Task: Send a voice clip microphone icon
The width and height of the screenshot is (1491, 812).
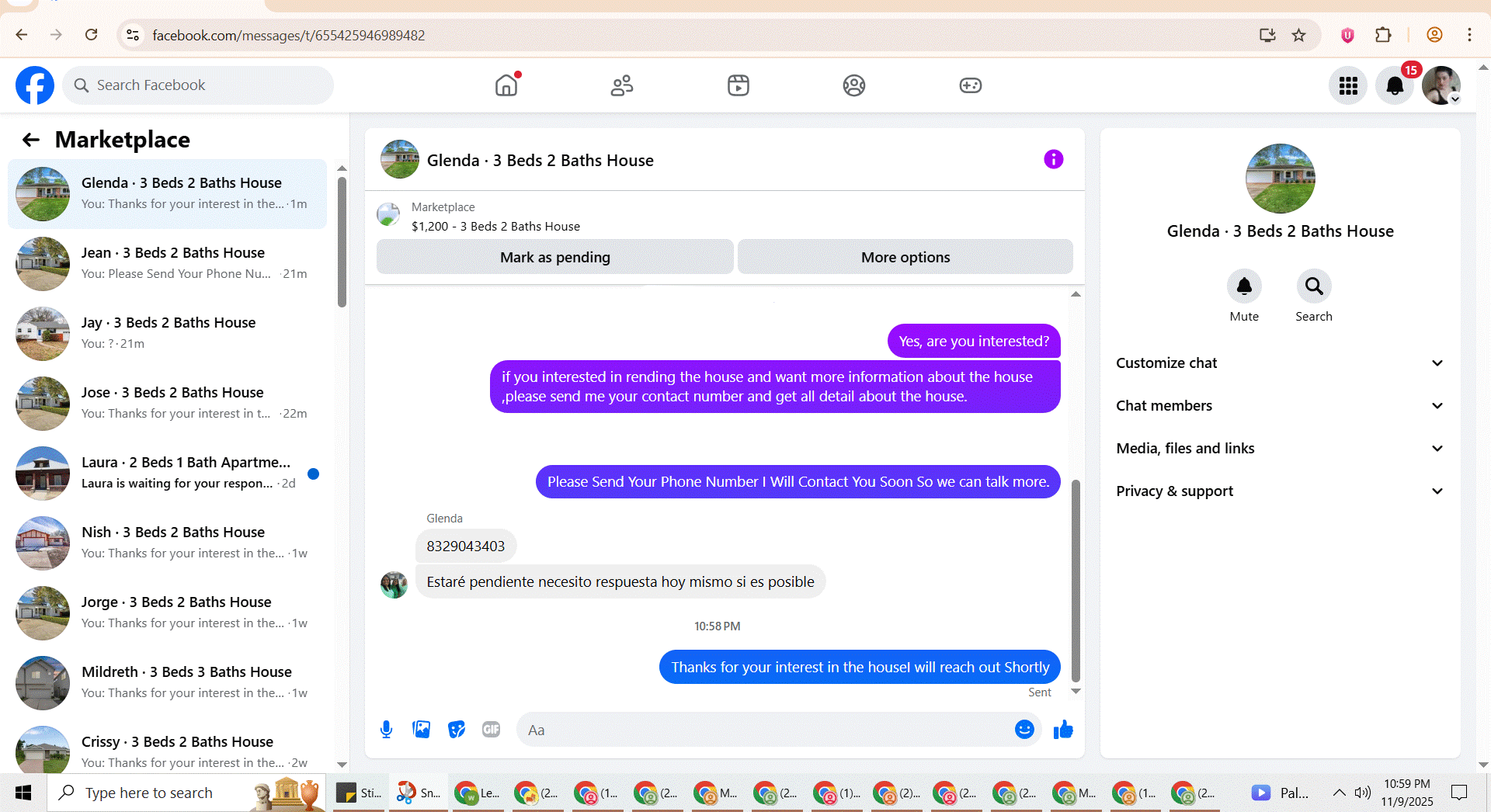Action: click(387, 730)
